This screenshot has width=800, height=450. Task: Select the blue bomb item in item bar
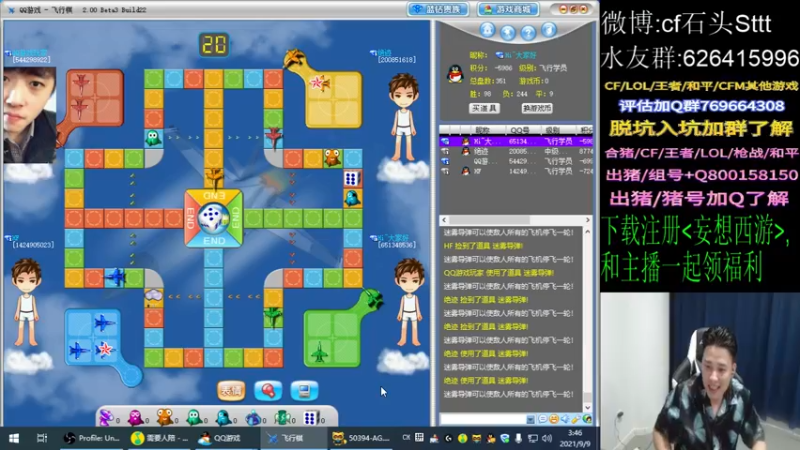tap(253, 418)
